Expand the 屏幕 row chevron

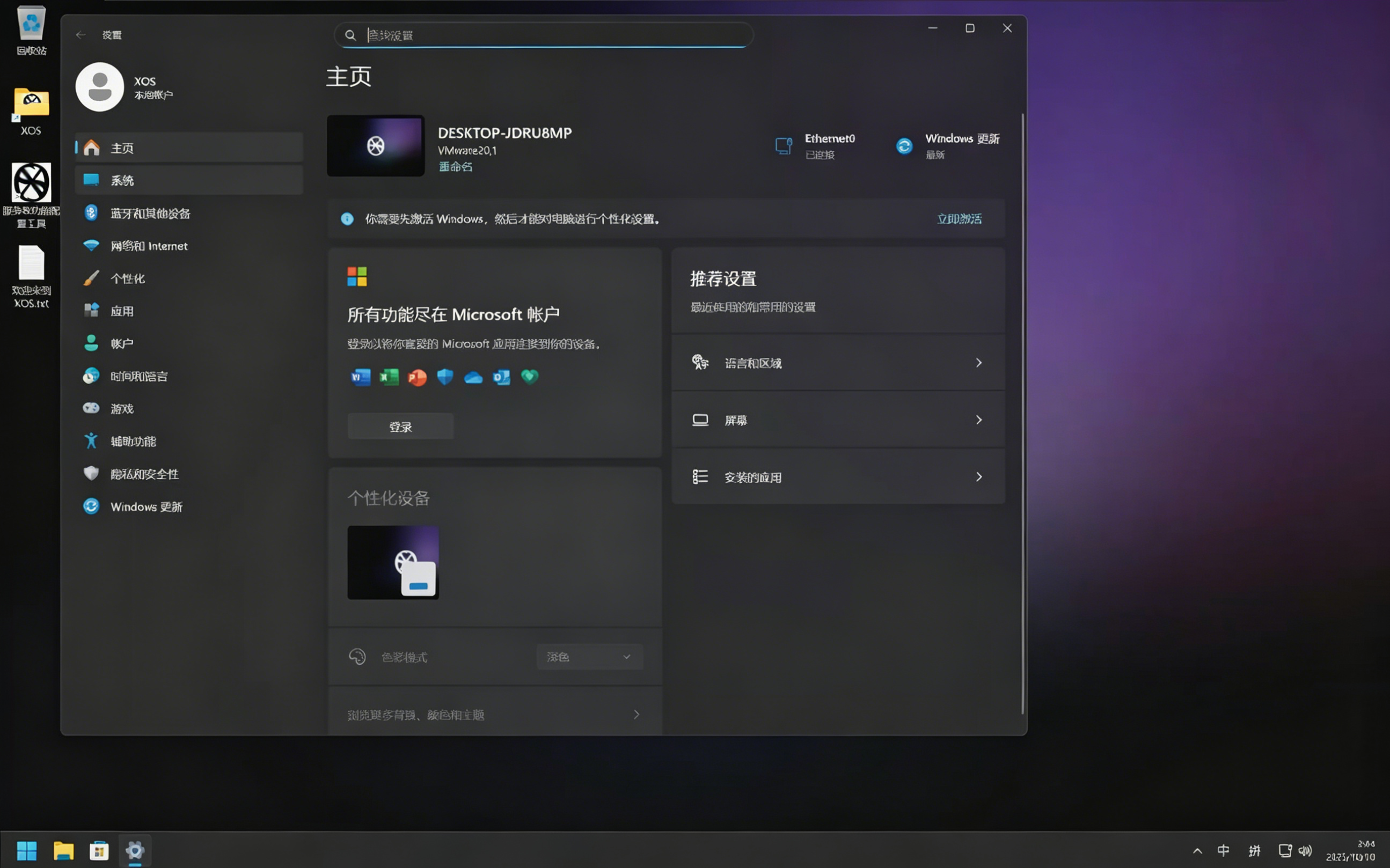coord(979,420)
